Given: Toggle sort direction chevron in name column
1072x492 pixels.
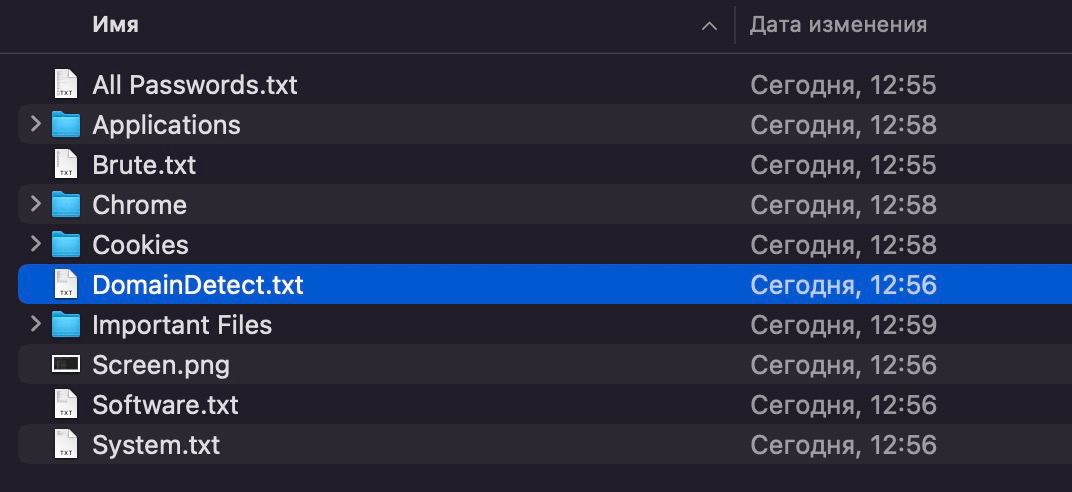Looking at the screenshot, I should click(709, 26).
